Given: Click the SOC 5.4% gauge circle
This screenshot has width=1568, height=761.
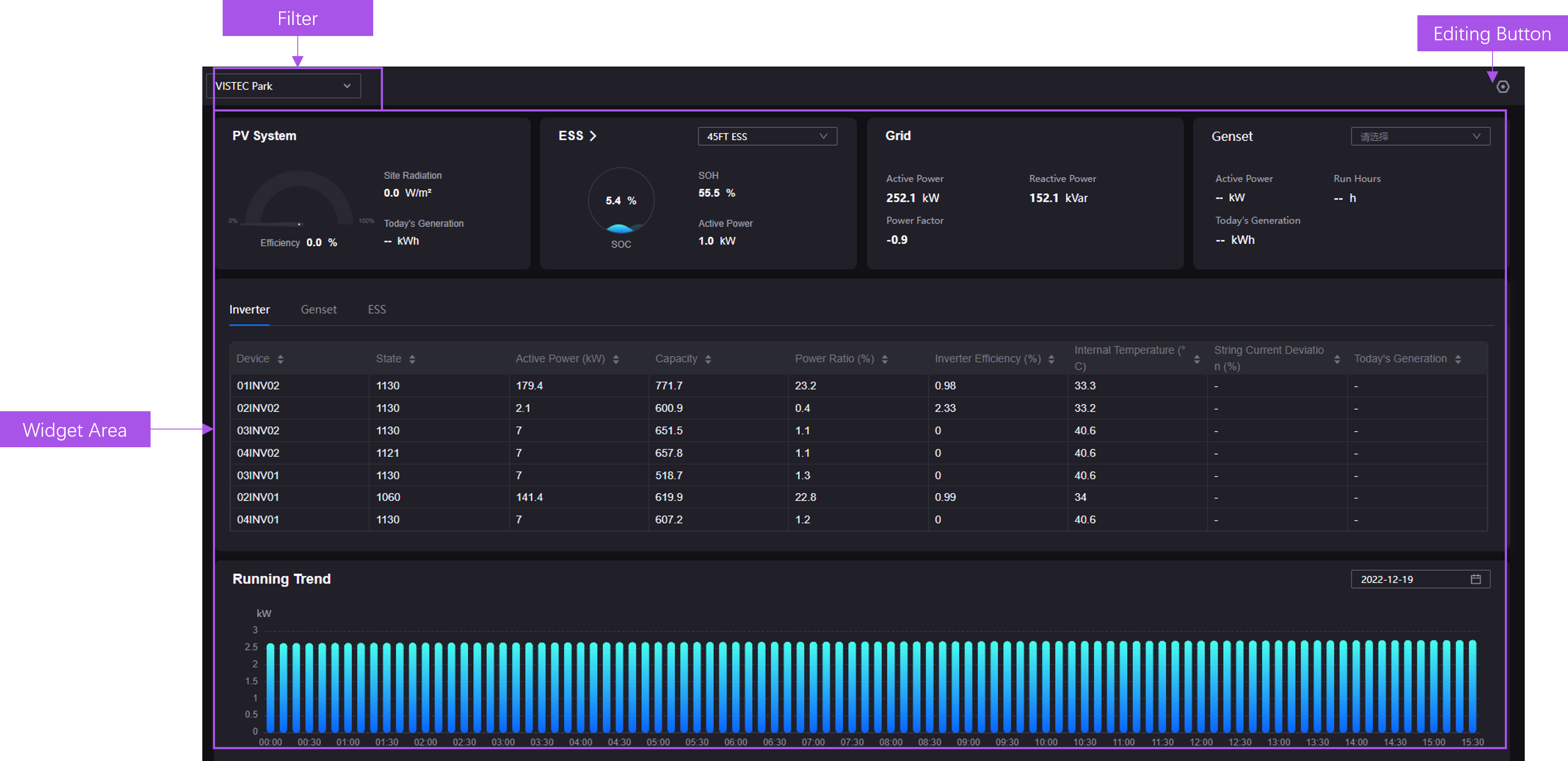Looking at the screenshot, I should tap(621, 201).
